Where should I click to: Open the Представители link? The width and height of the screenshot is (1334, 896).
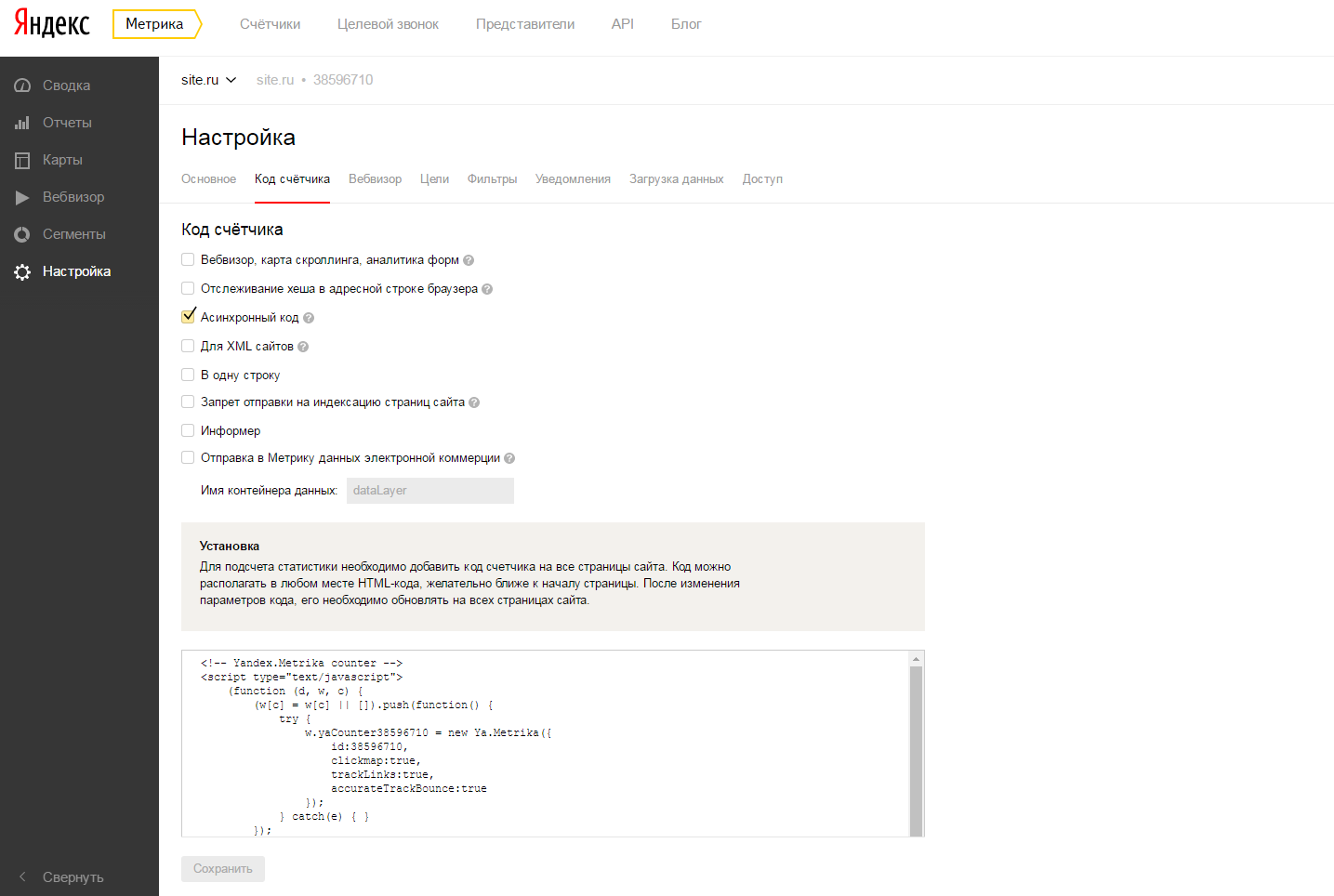coord(525,24)
